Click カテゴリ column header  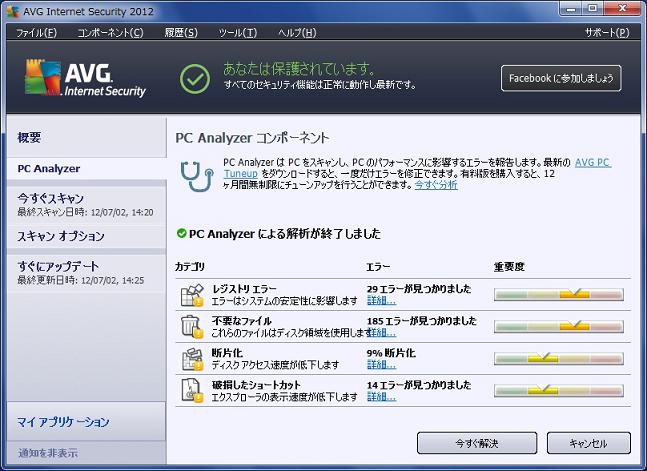tap(190, 267)
